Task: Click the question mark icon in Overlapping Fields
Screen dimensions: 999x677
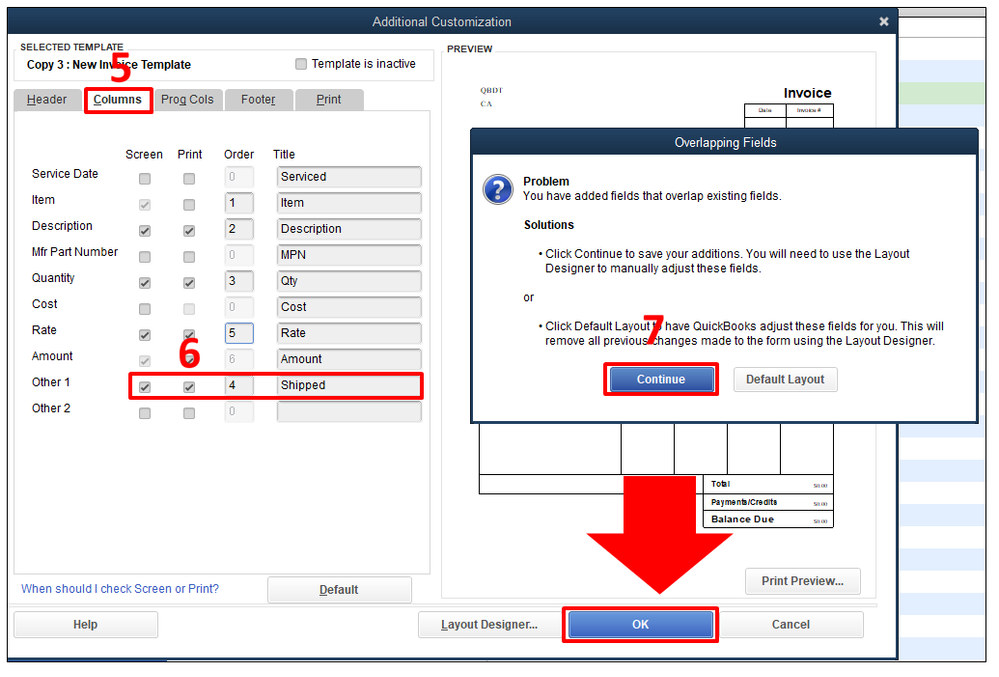Action: tap(498, 190)
